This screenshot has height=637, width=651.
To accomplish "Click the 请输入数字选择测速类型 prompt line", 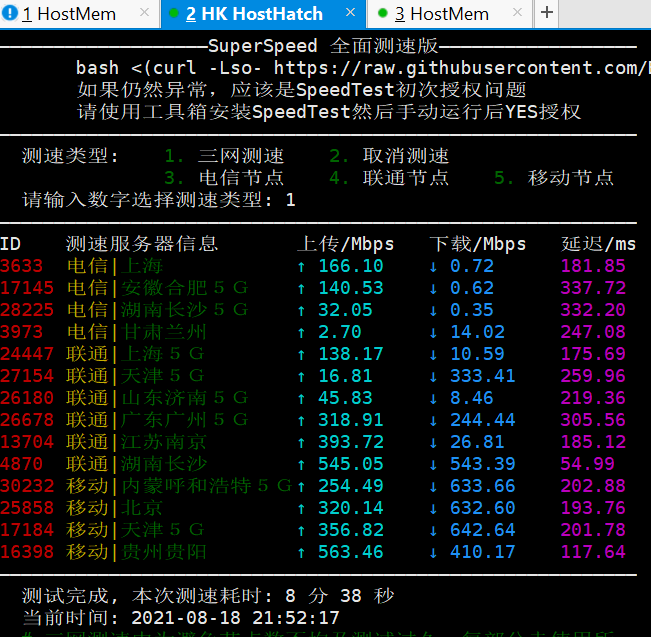I will pyautogui.click(x=159, y=200).
